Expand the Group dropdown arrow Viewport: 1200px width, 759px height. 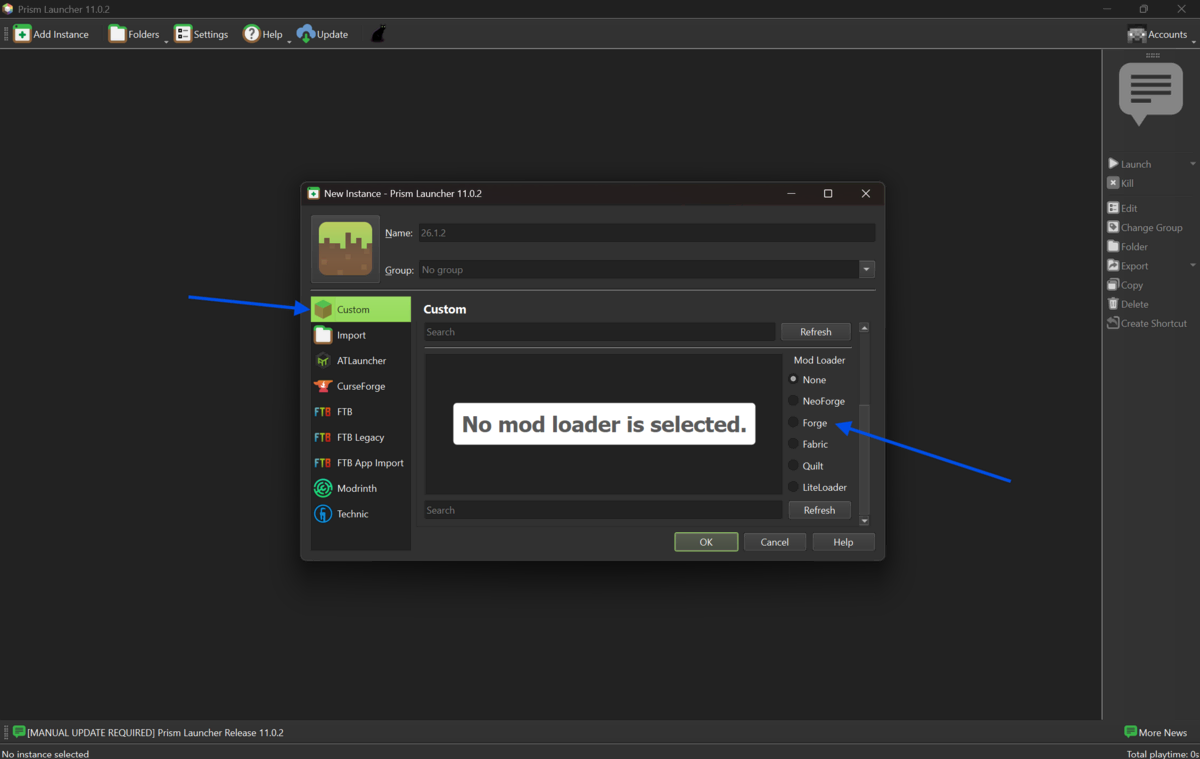click(867, 270)
